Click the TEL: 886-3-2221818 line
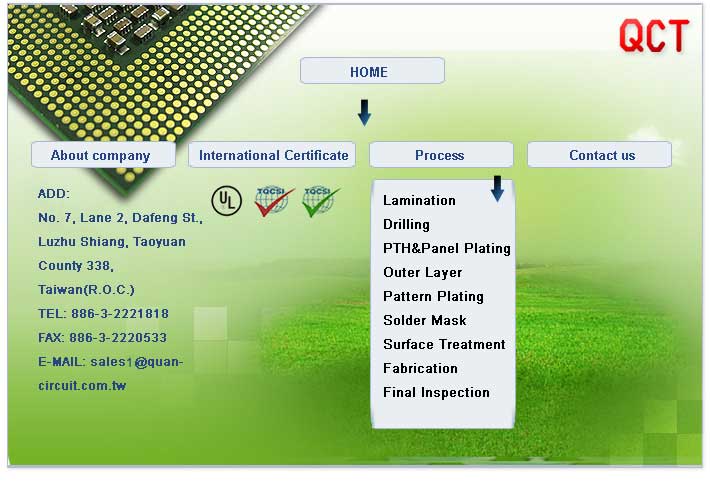 (103, 314)
